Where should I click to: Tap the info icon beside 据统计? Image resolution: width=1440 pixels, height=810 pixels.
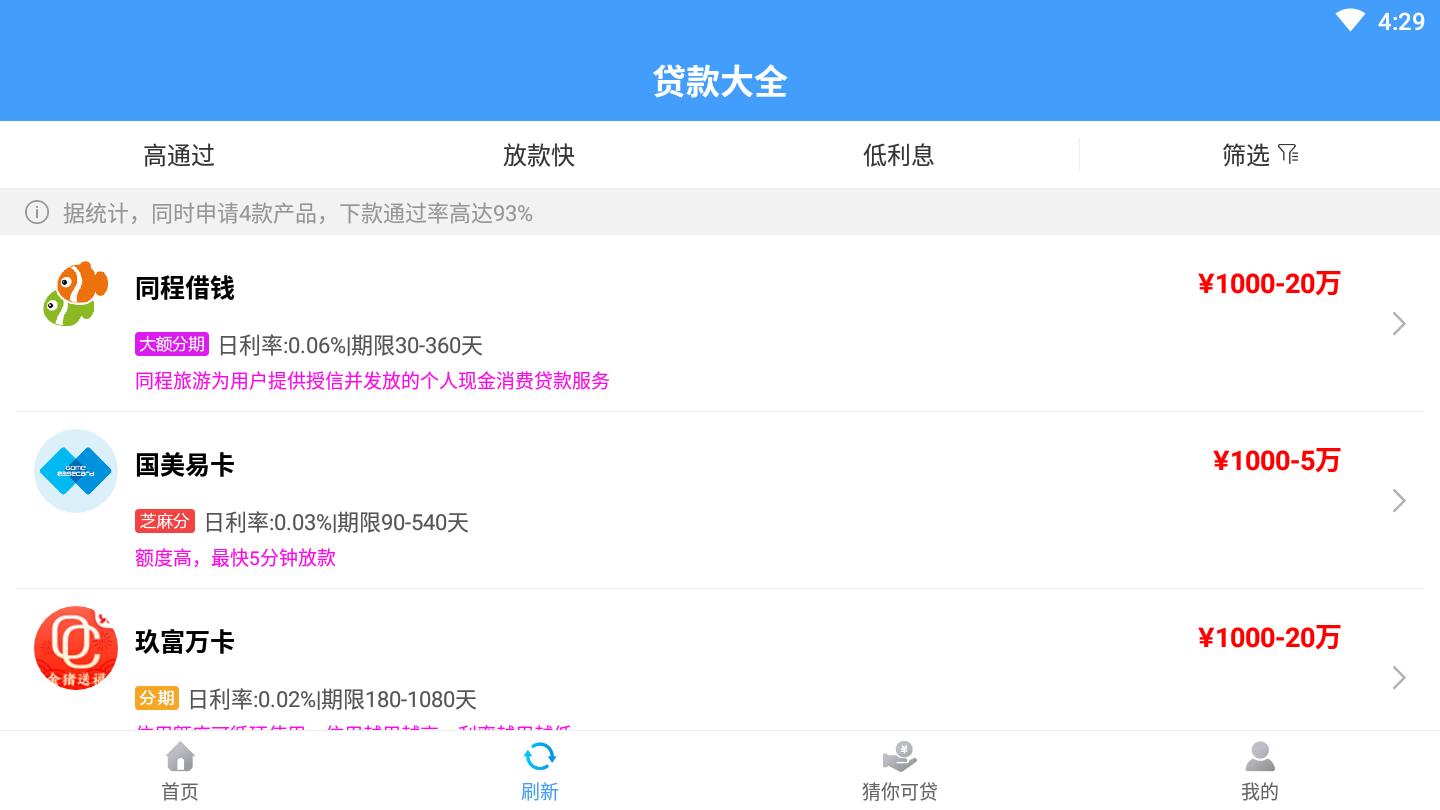click(x=37, y=212)
